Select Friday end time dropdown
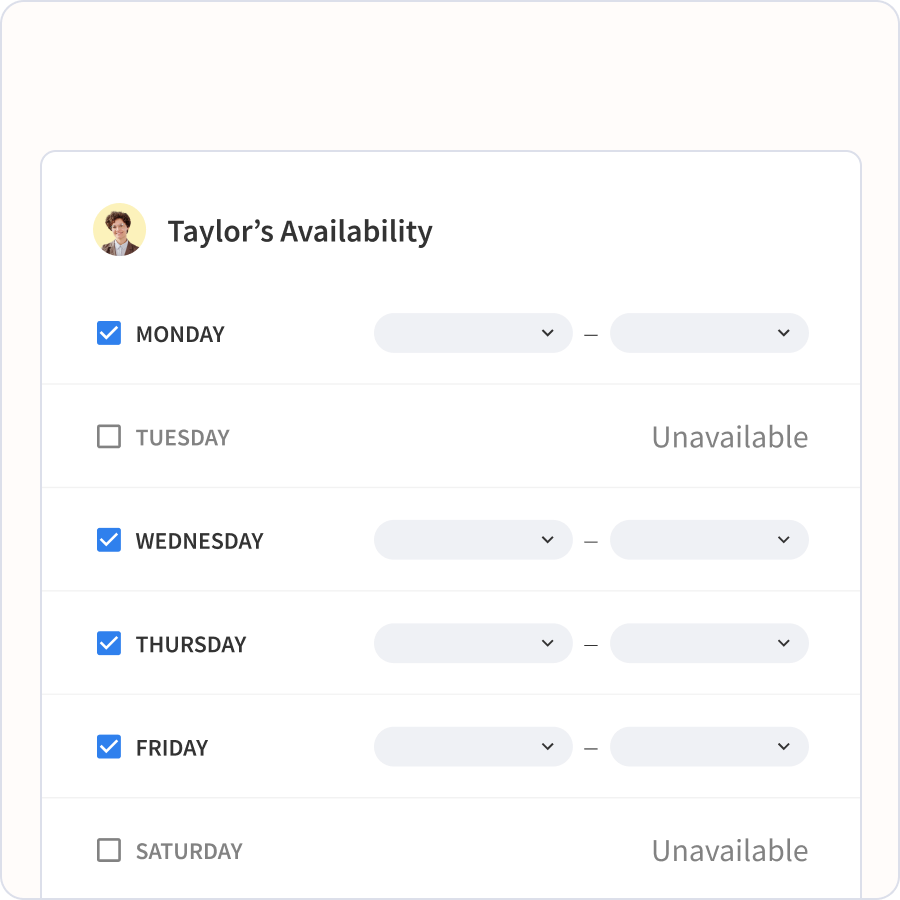The height and width of the screenshot is (900, 900). pos(709,747)
